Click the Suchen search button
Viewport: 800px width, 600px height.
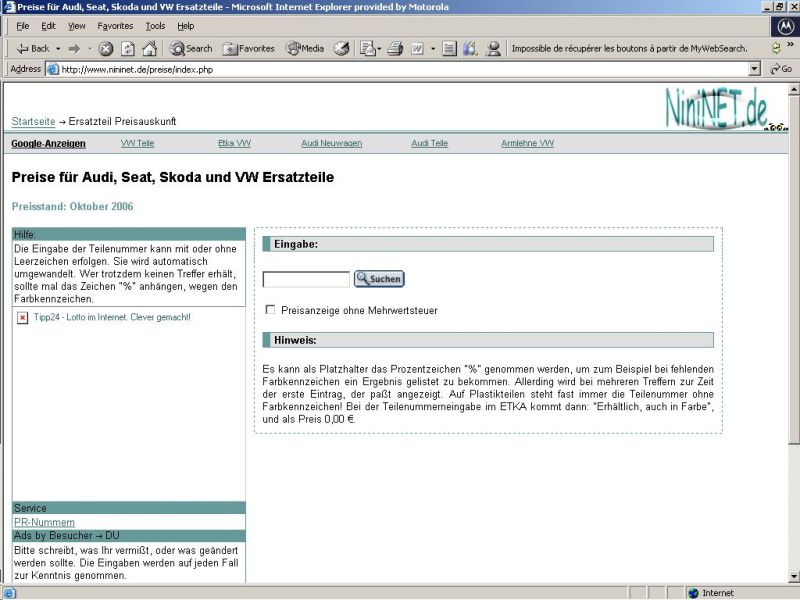[x=379, y=279]
